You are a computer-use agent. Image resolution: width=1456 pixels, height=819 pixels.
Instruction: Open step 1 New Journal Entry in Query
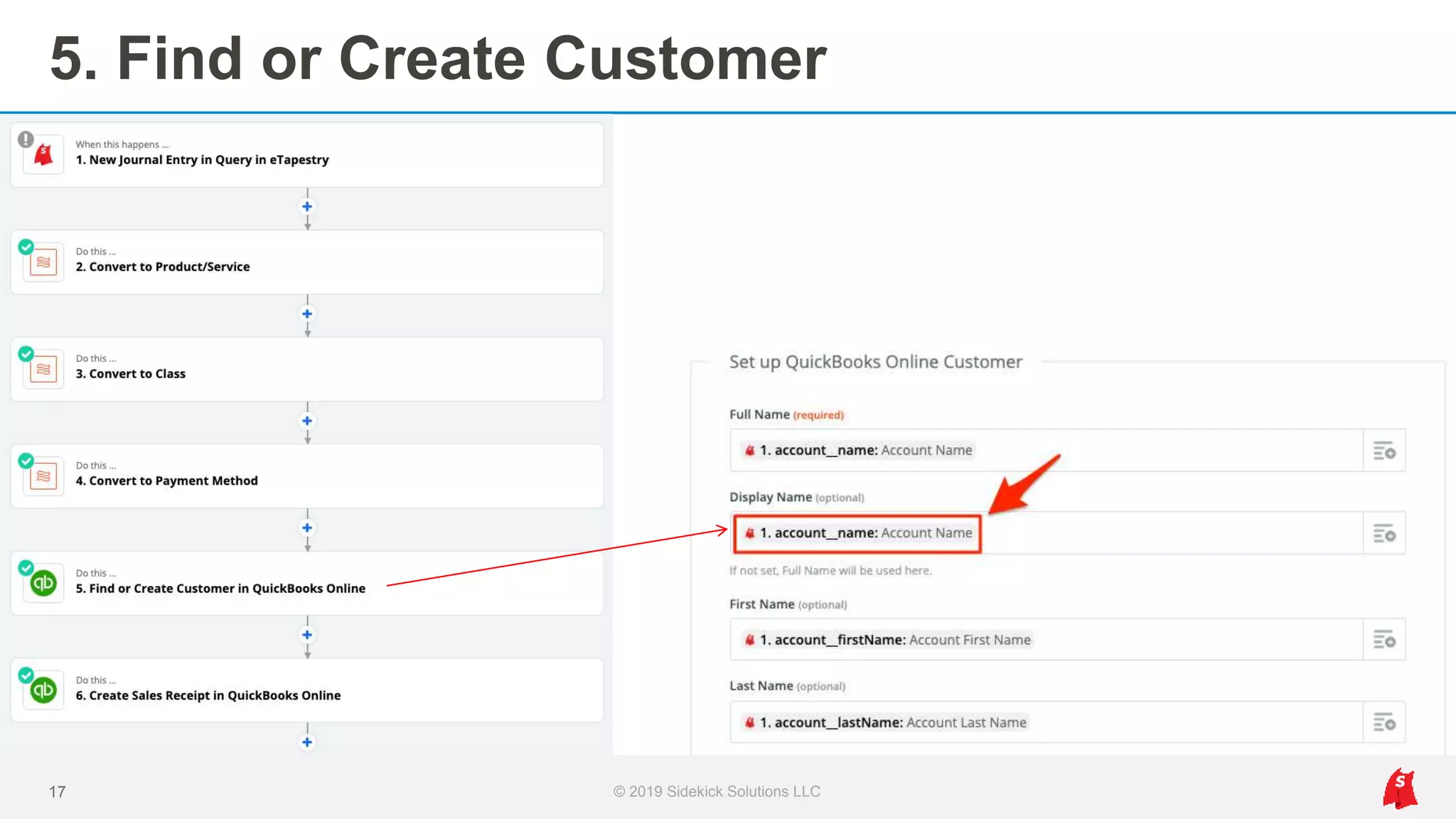(307, 154)
